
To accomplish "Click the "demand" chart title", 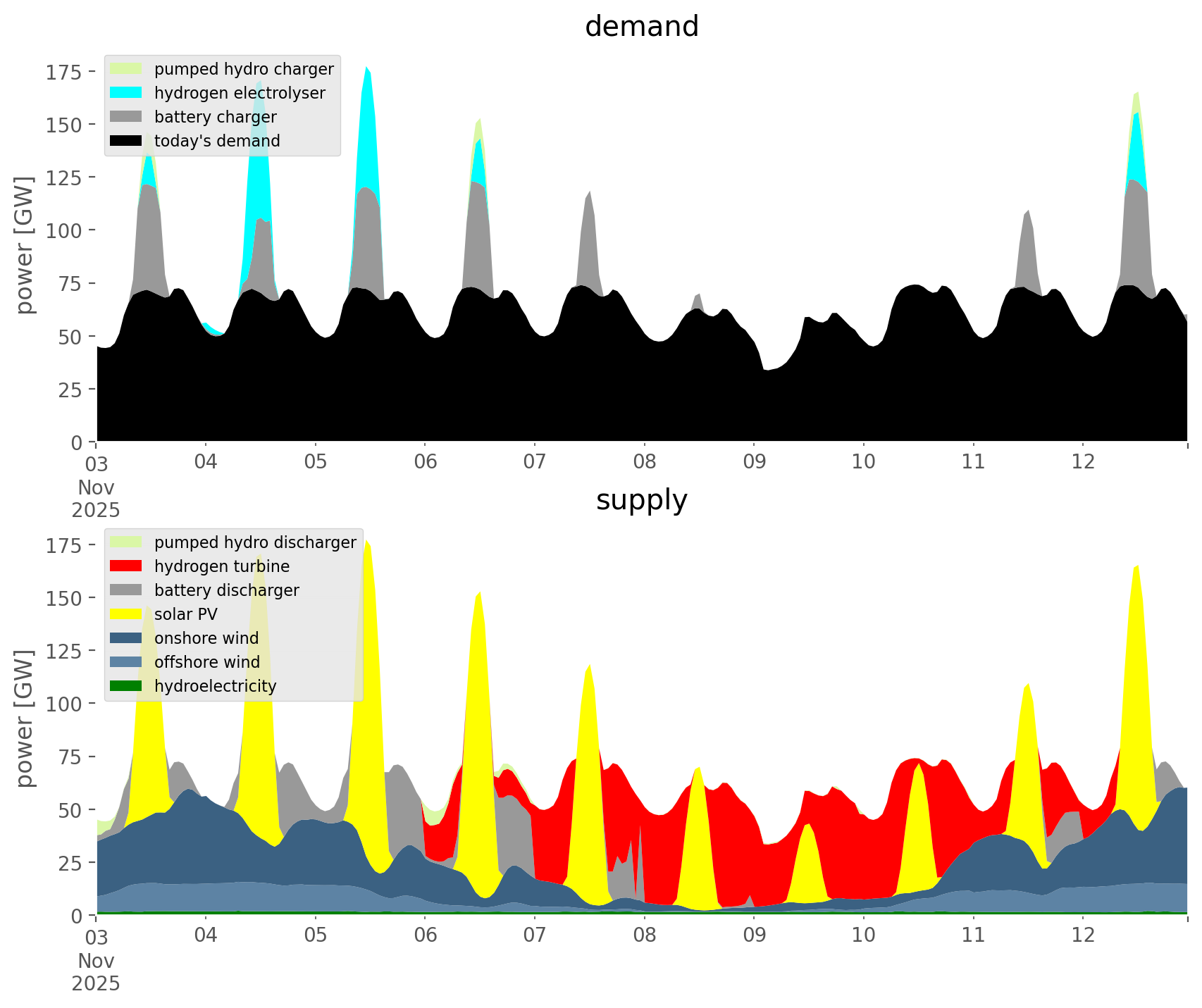I will point(641,27).
